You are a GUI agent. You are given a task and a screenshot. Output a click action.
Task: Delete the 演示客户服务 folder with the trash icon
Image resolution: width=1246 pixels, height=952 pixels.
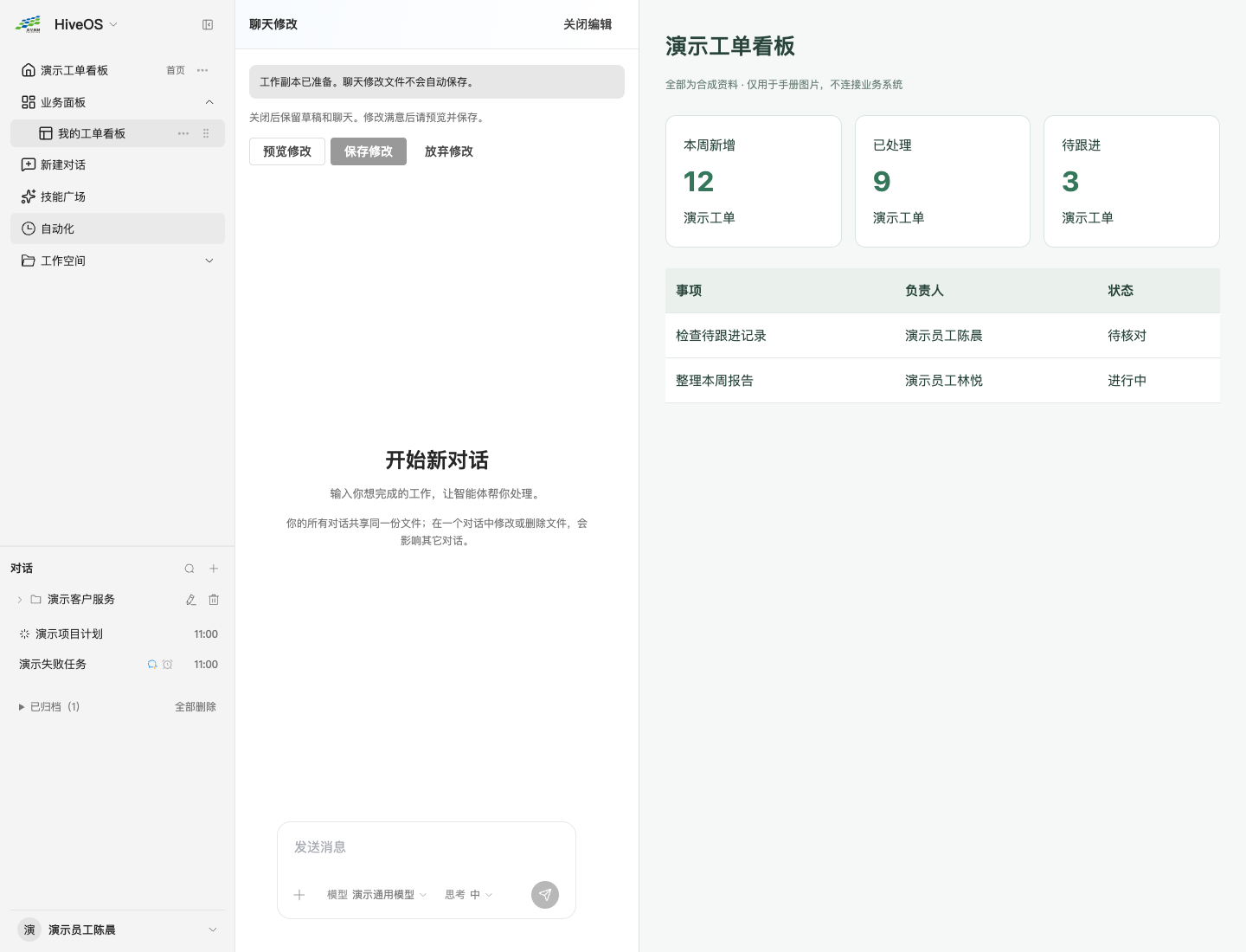coord(214,600)
